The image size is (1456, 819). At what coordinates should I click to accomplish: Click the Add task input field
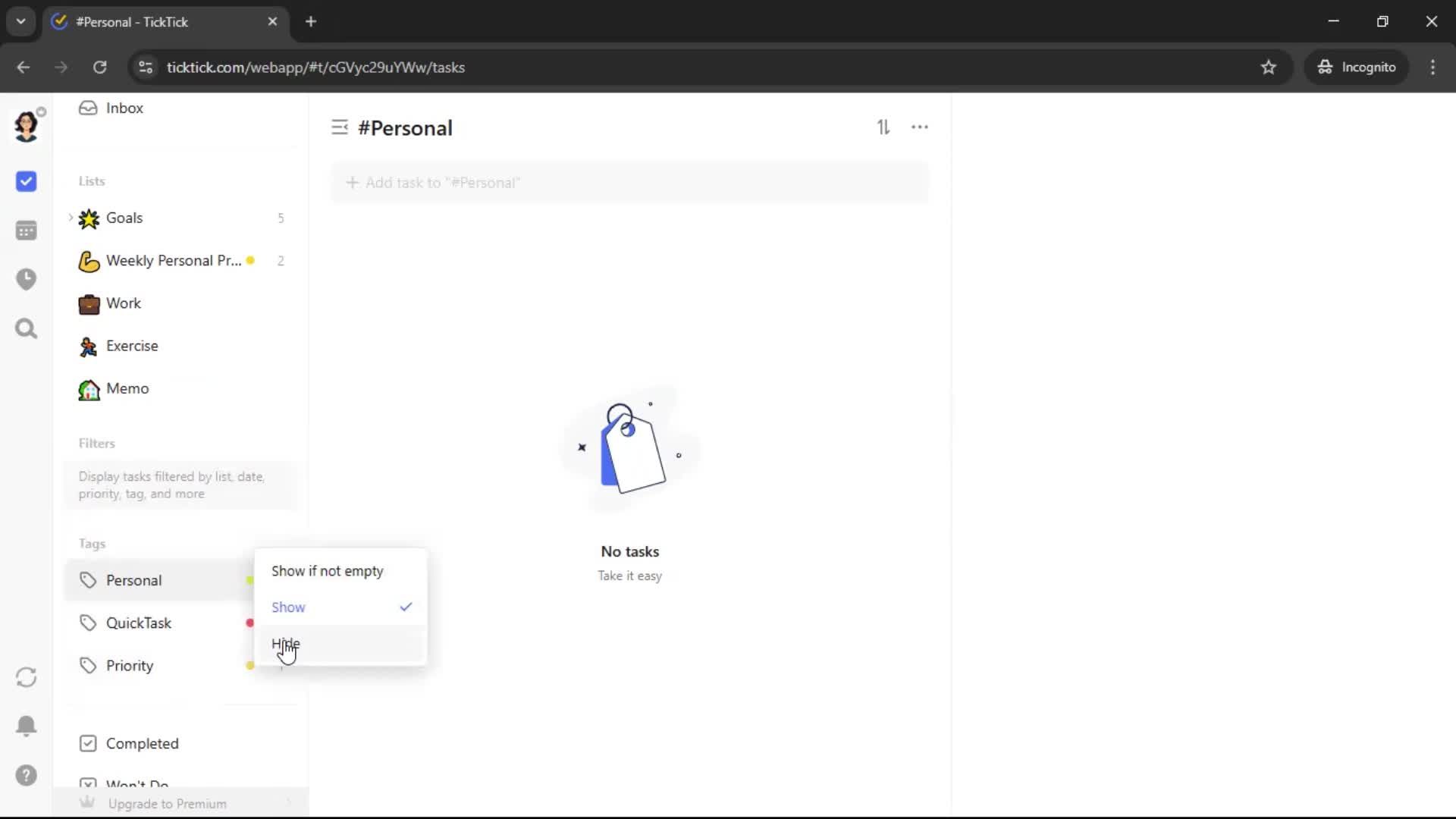pyautogui.click(x=629, y=183)
